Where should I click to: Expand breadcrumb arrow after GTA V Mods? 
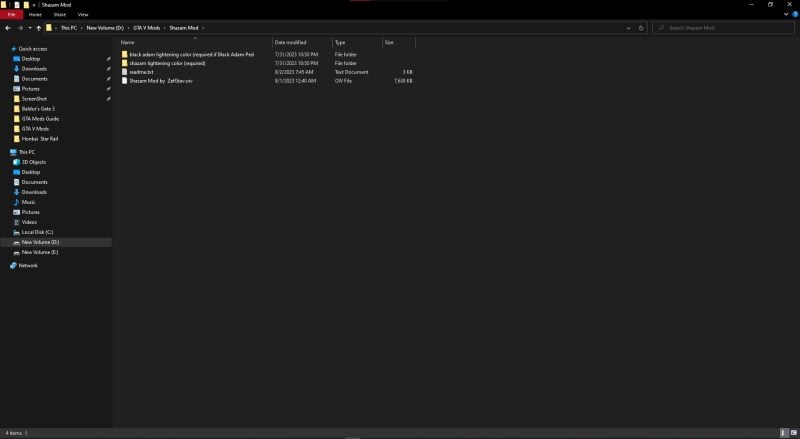pos(165,28)
